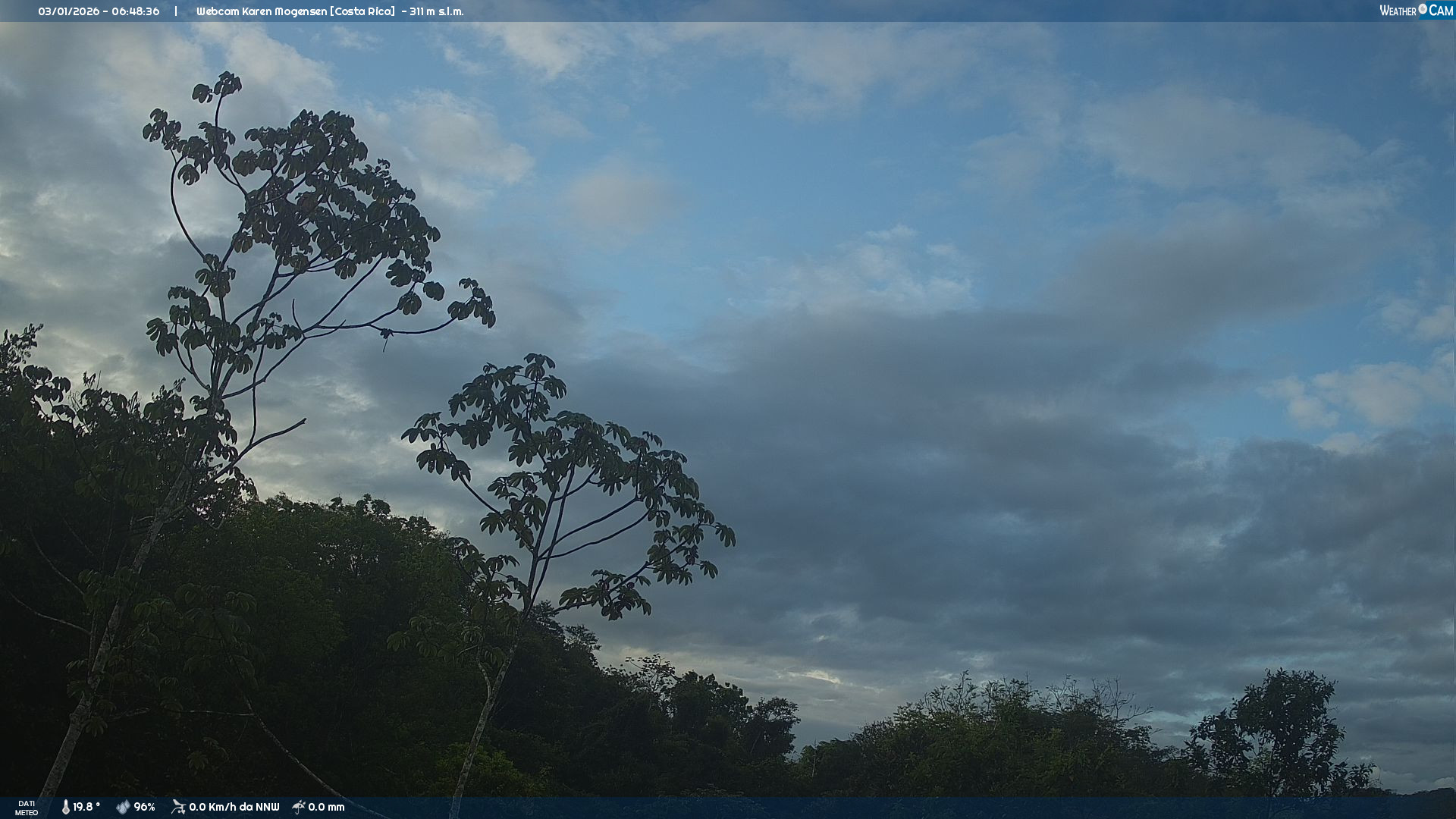Click the vertical separator after the time
The width and height of the screenshot is (1456, 819).
click(176, 11)
